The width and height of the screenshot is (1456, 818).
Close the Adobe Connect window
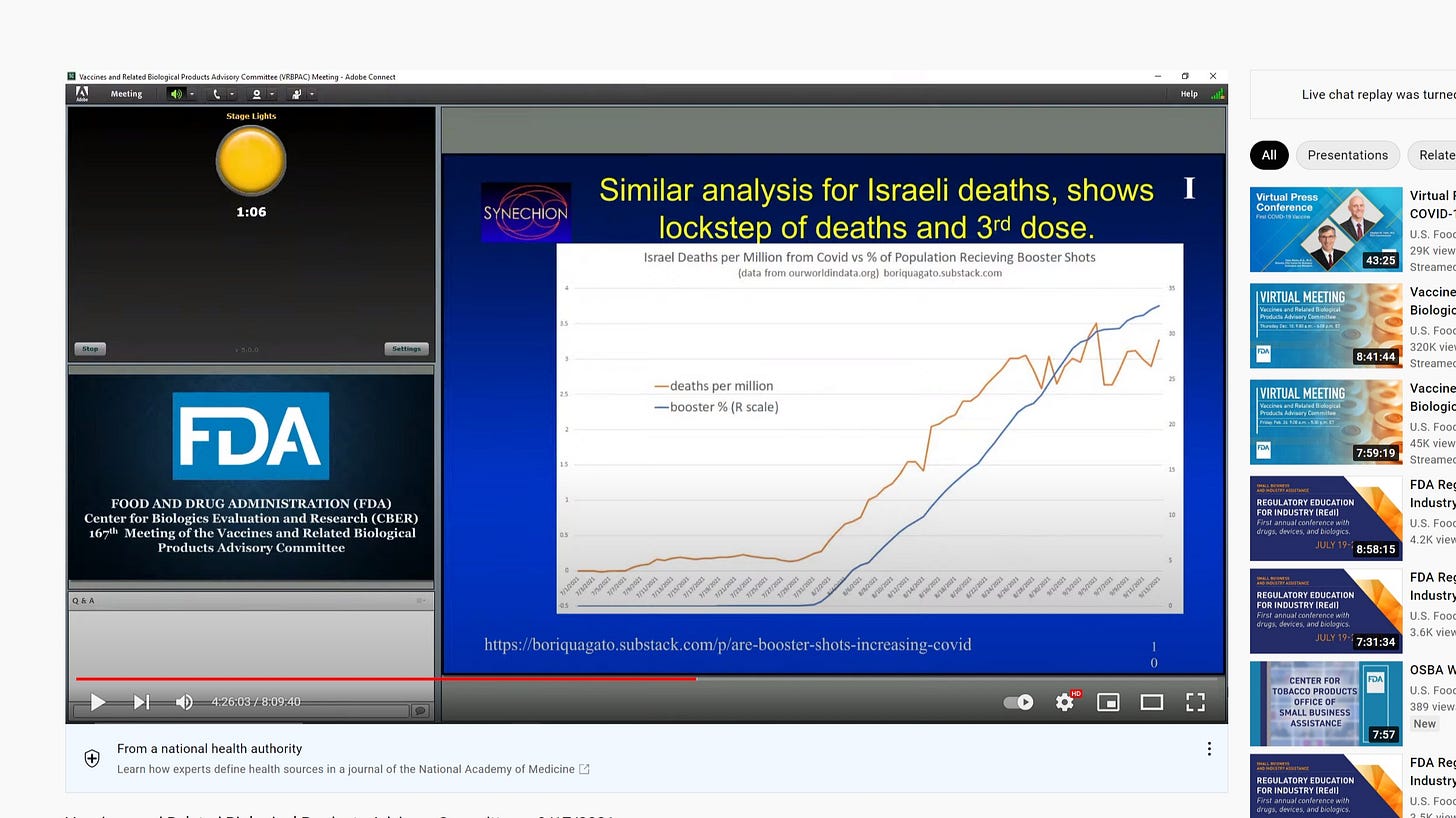[x=1213, y=76]
